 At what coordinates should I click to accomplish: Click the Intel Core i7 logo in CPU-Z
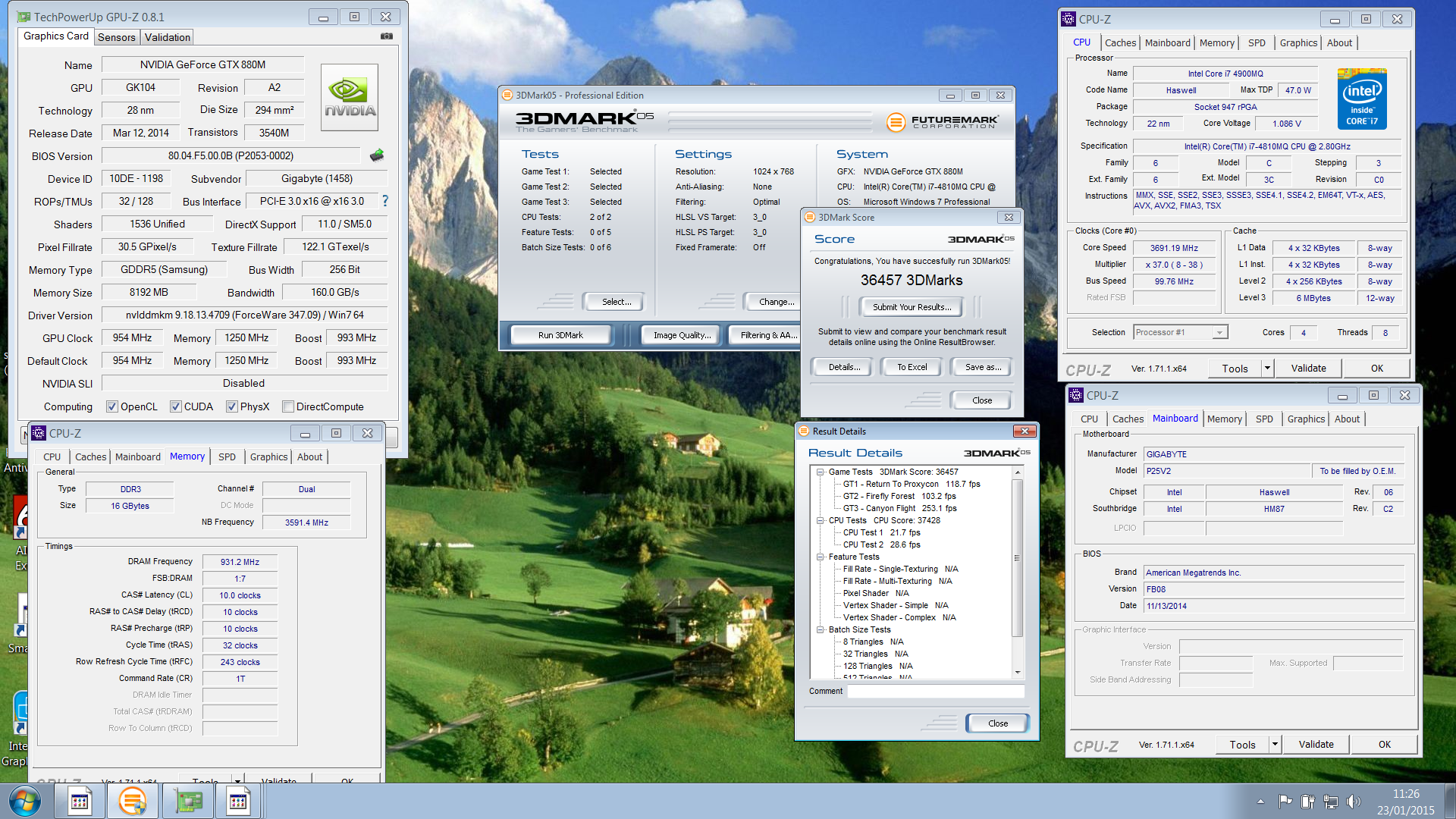coord(1362,99)
